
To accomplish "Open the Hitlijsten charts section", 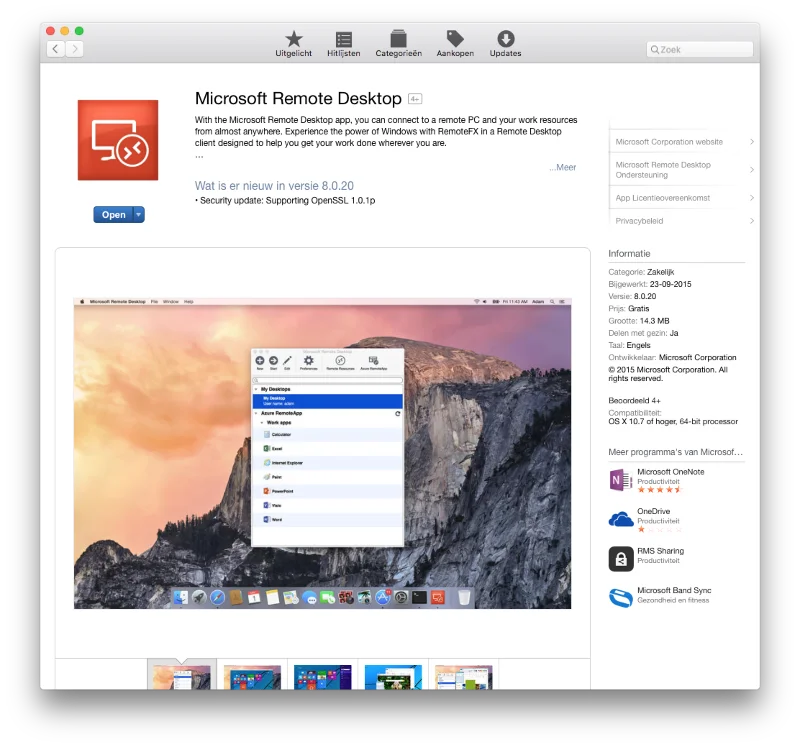I will pyautogui.click(x=343, y=43).
